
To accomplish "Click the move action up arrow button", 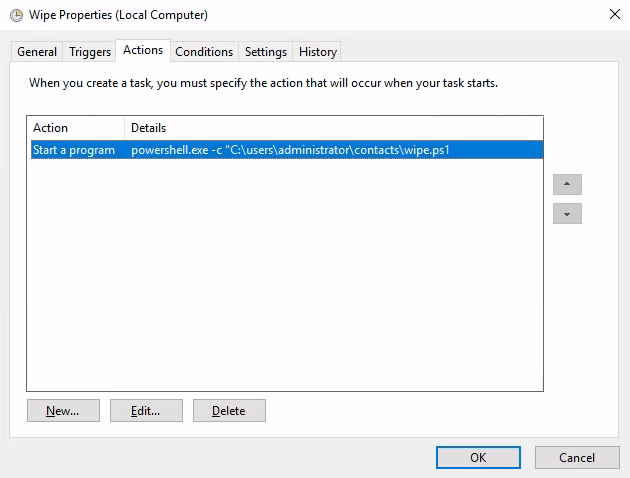I will tap(567, 184).
